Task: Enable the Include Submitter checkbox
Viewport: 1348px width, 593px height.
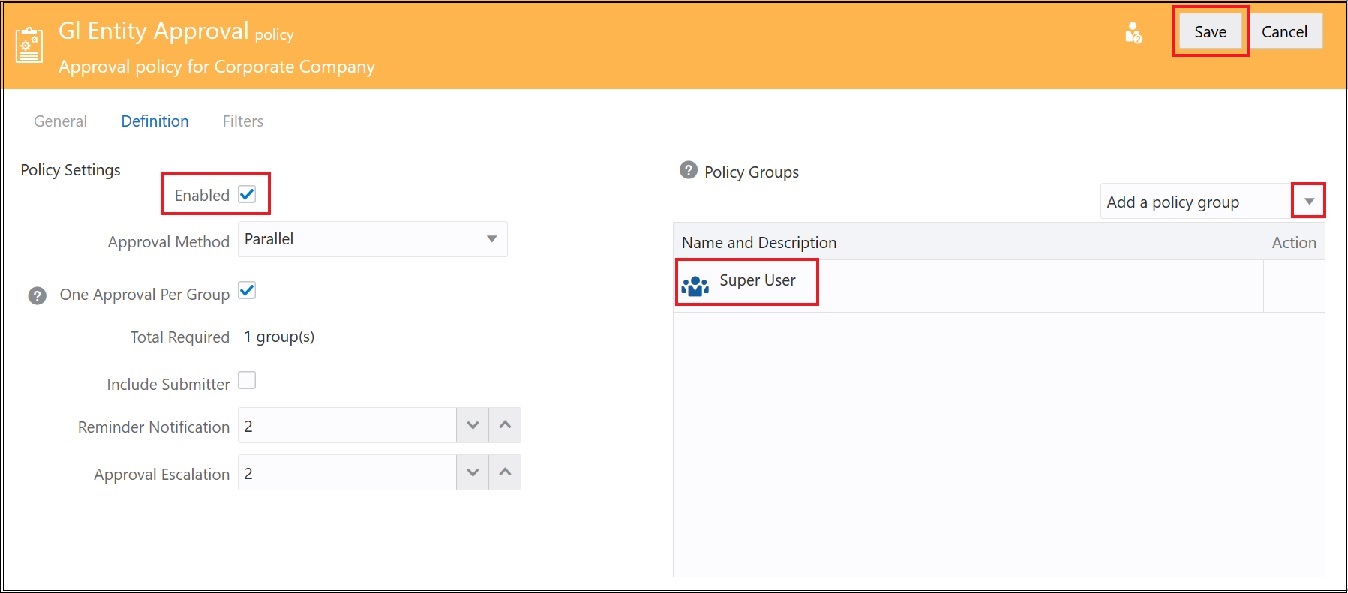Action: 247,380
